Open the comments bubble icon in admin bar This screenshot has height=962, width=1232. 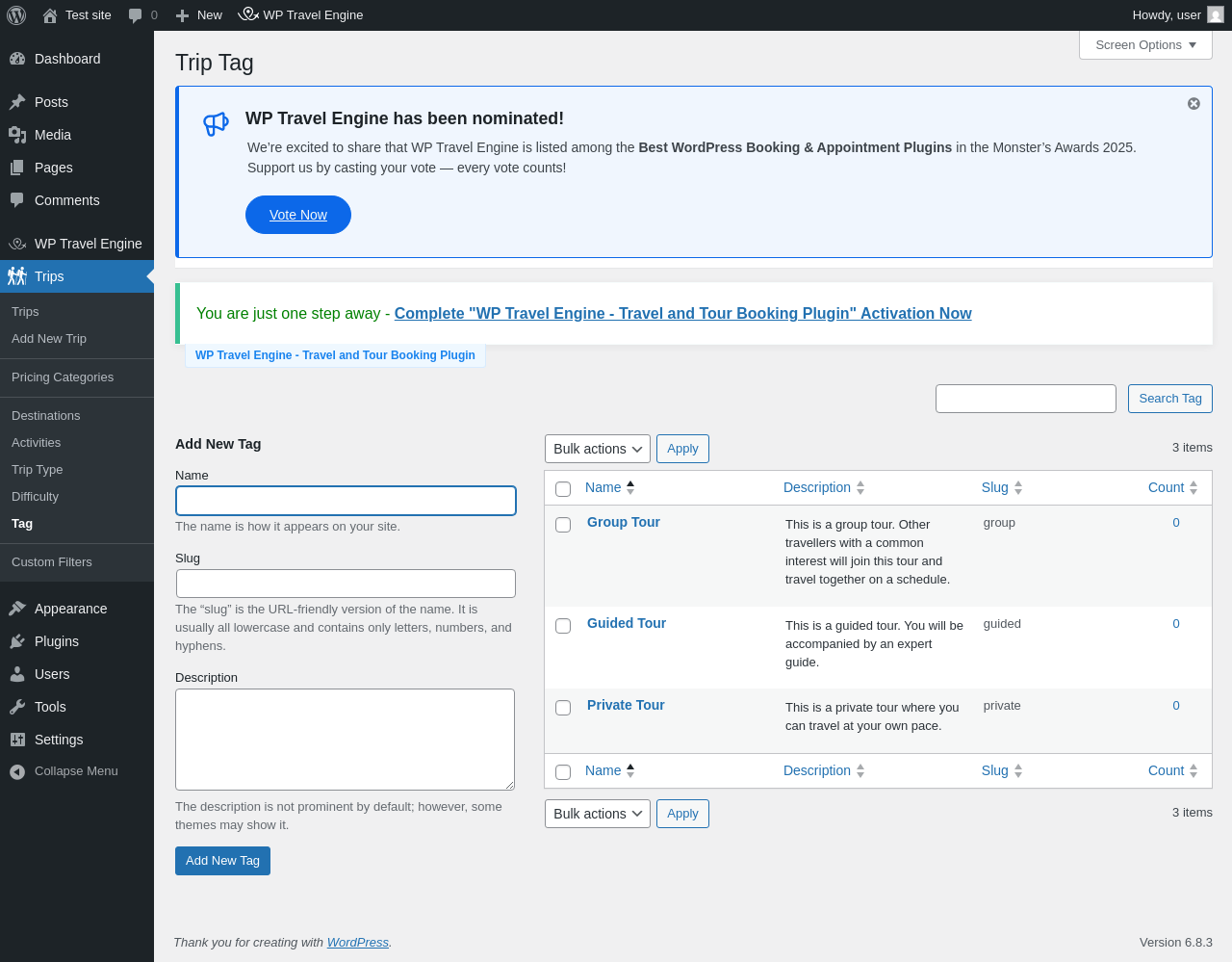tap(136, 15)
